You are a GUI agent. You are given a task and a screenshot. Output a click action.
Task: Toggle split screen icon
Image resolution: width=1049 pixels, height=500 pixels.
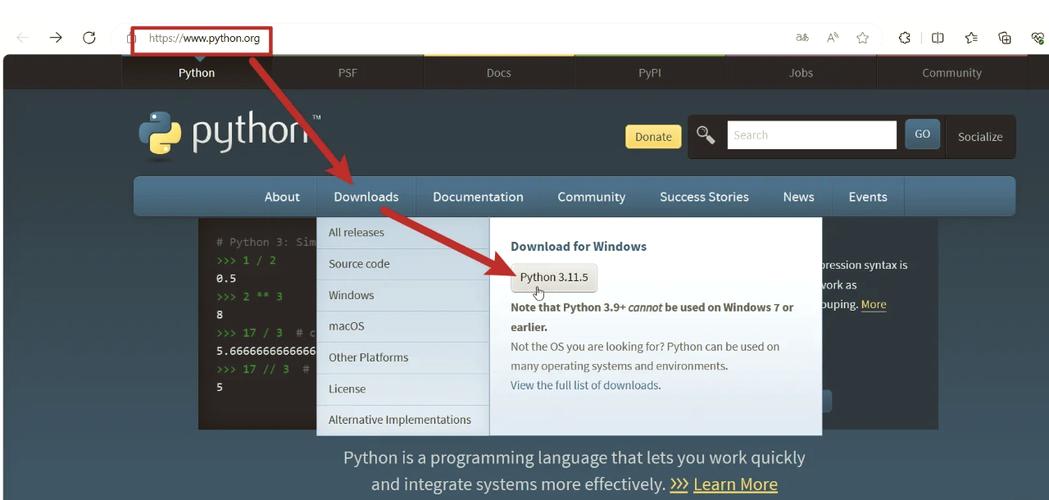click(x=938, y=38)
